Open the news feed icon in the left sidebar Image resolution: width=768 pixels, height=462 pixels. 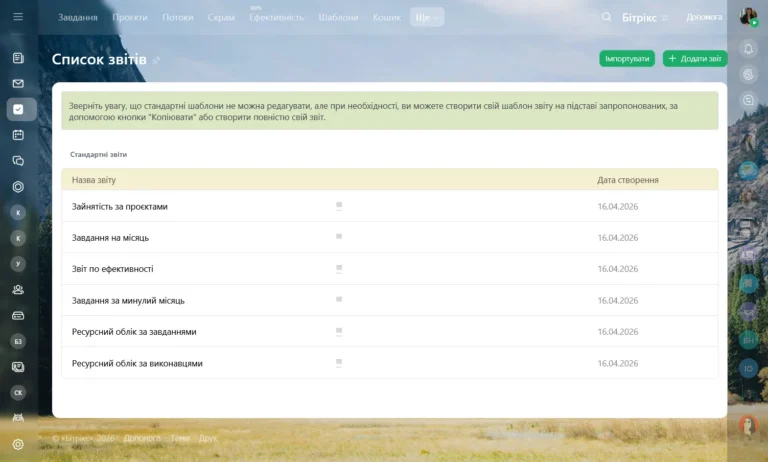click(18, 58)
